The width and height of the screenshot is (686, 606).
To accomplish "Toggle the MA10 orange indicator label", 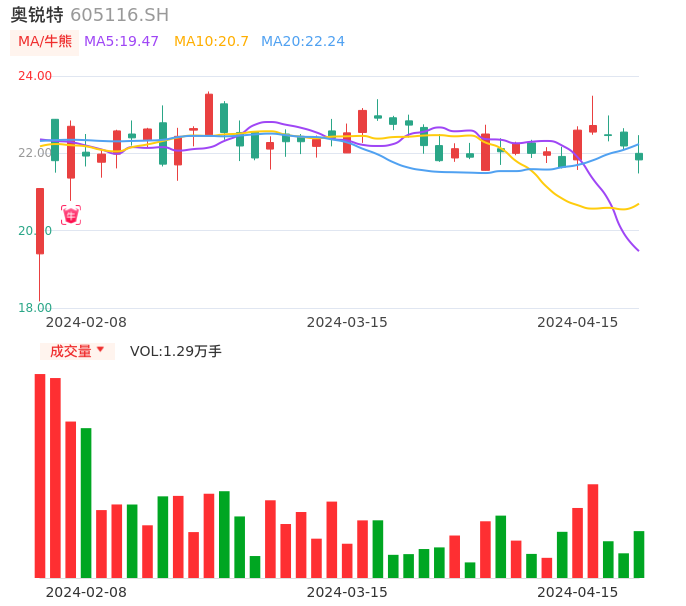I will pyautogui.click(x=211, y=41).
